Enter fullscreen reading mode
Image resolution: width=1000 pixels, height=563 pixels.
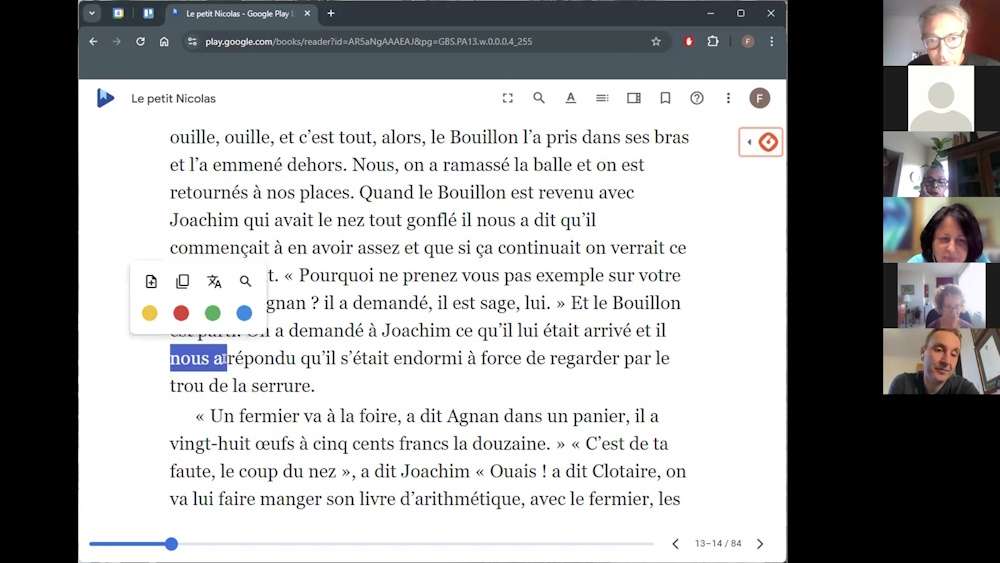508,98
